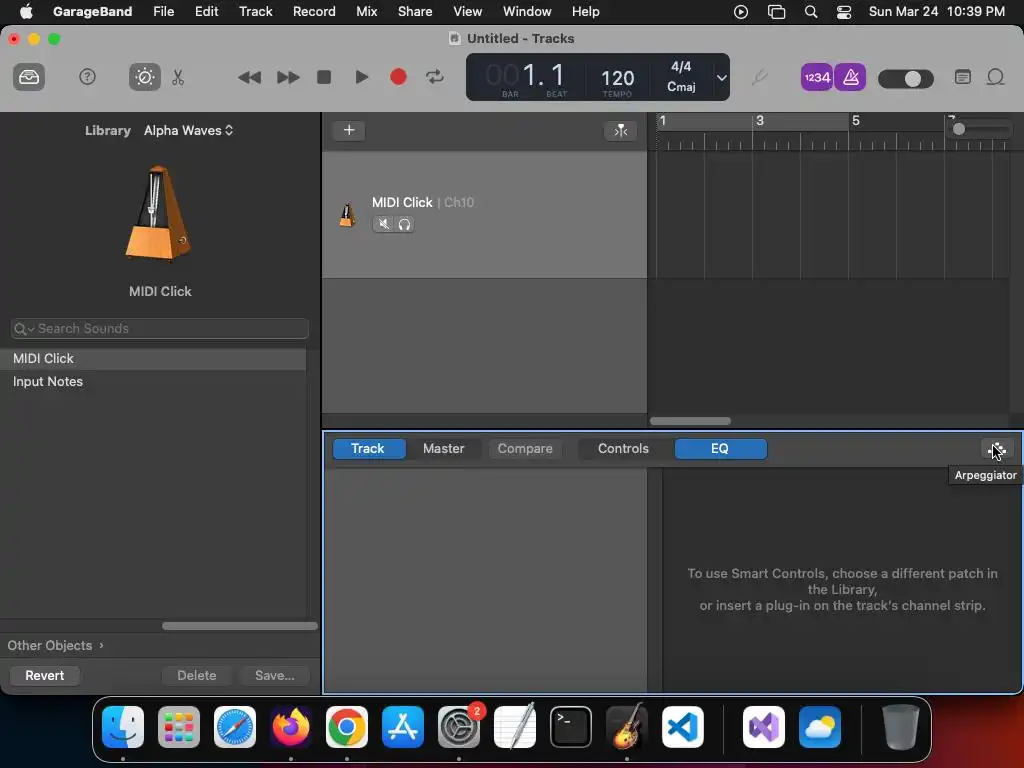Click bar 5 on the ruler
This screenshot has width=1024, height=768.
tap(856, 121)
